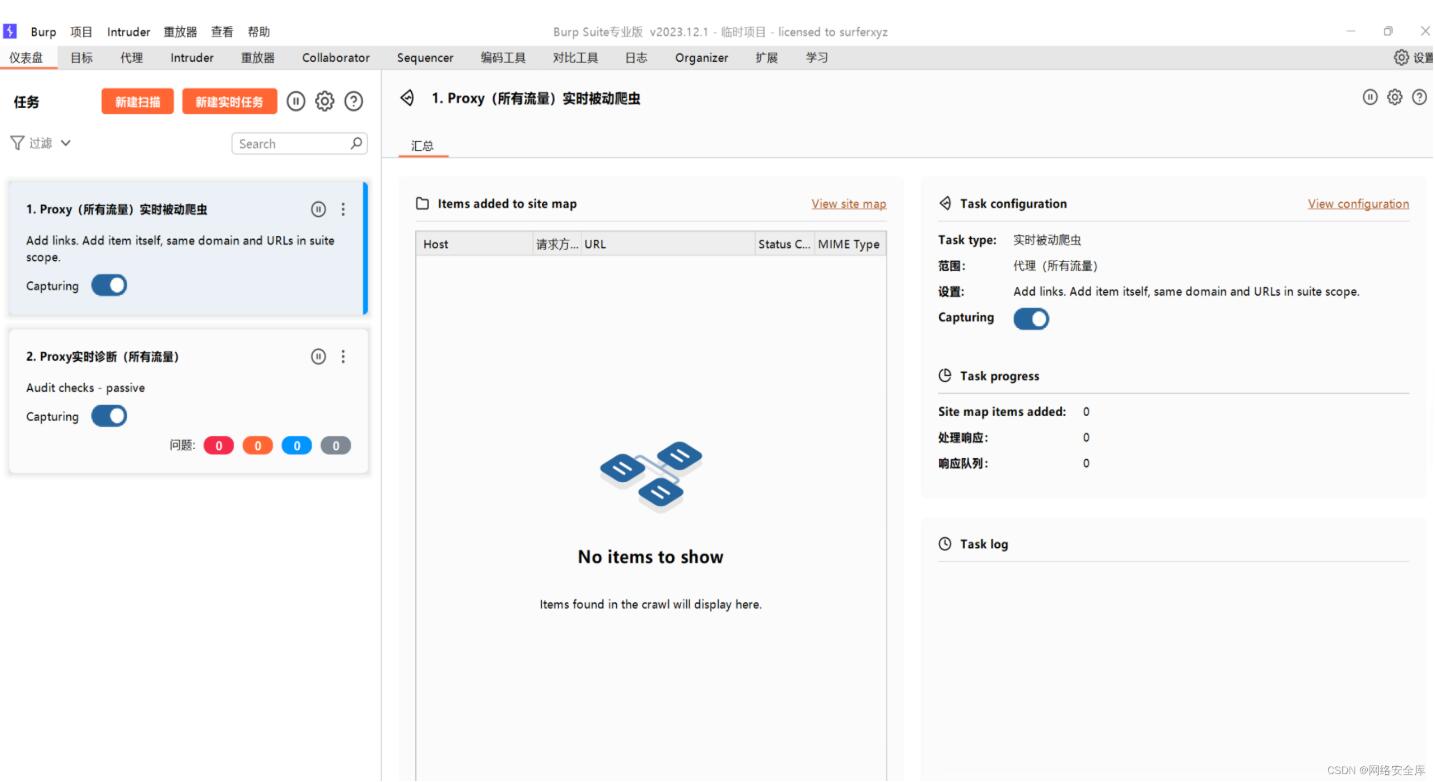Click the 新建扫描 button

(137, 101)
